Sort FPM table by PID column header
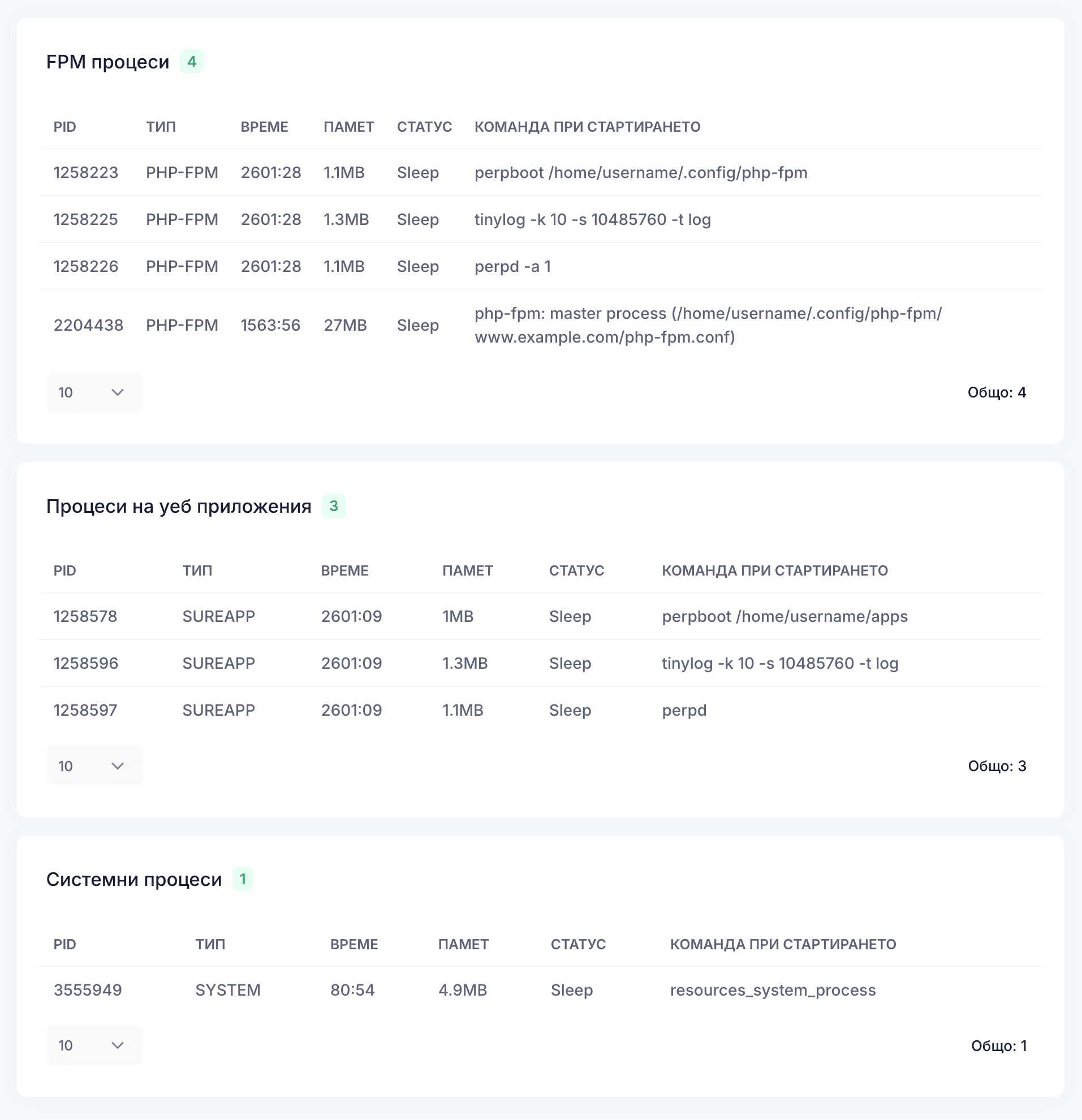The width and height of the screenshot is (1082, 1120). point(64,127)
